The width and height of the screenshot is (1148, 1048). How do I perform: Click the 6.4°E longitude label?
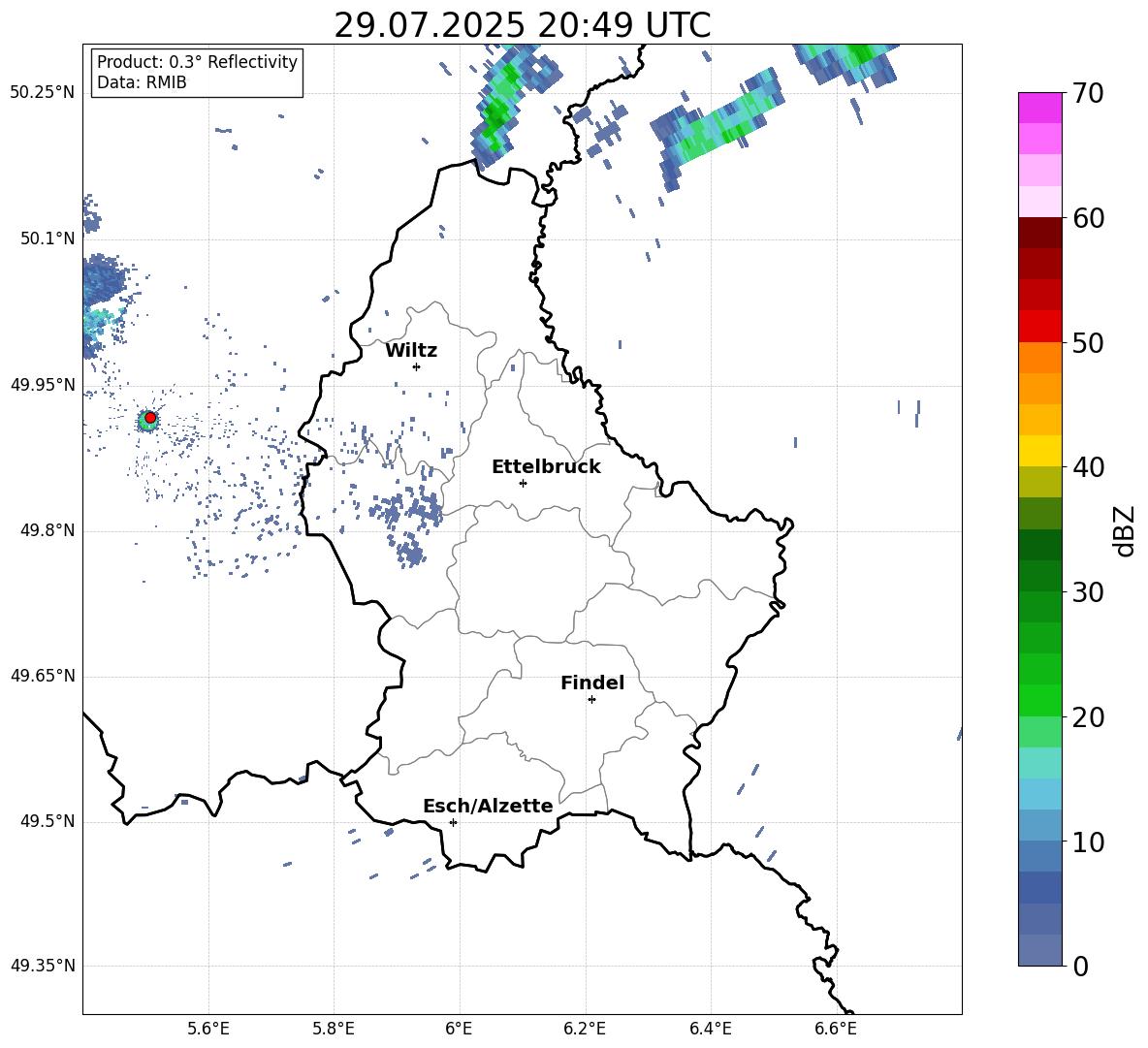[x=710, y=1030]
